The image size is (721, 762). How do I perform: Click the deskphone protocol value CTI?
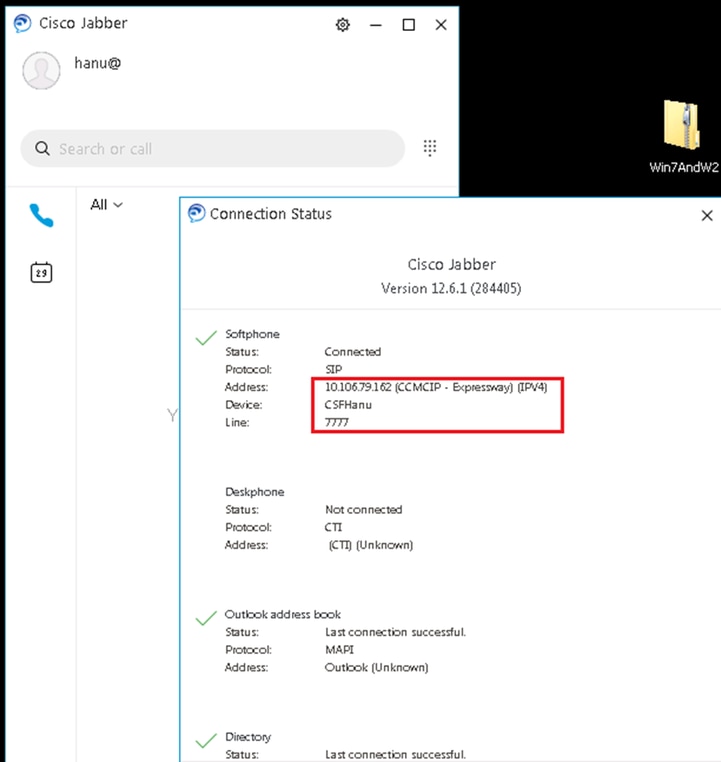[x=333, y=527]
